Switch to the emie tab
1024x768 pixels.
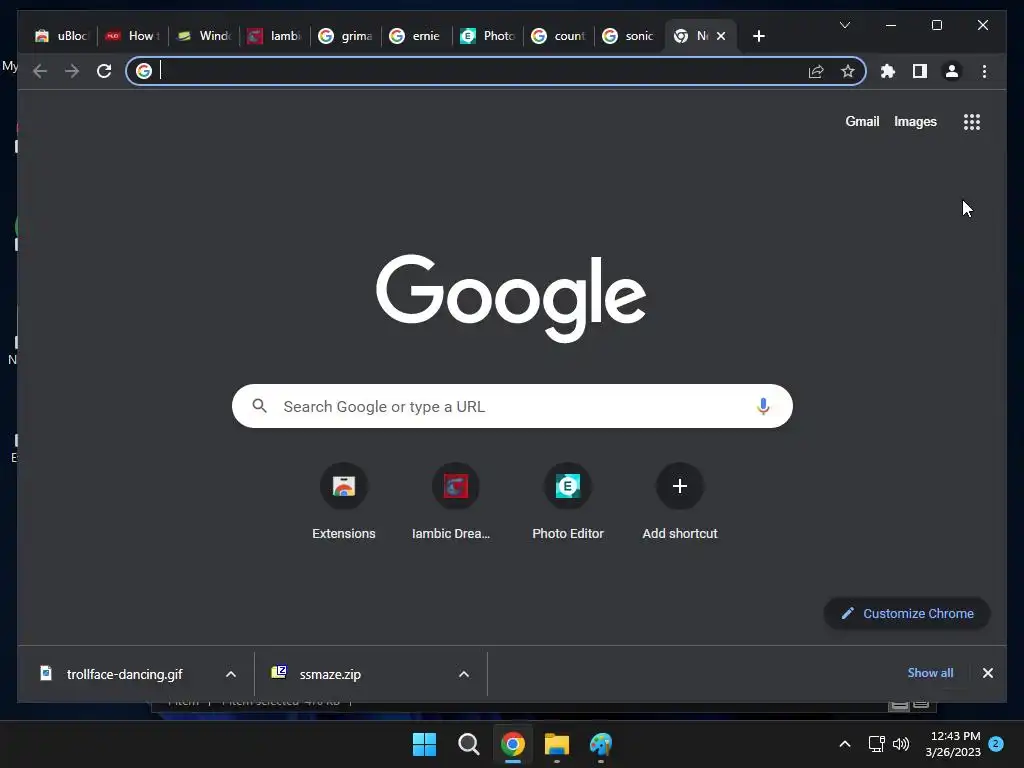coord(417,36)
